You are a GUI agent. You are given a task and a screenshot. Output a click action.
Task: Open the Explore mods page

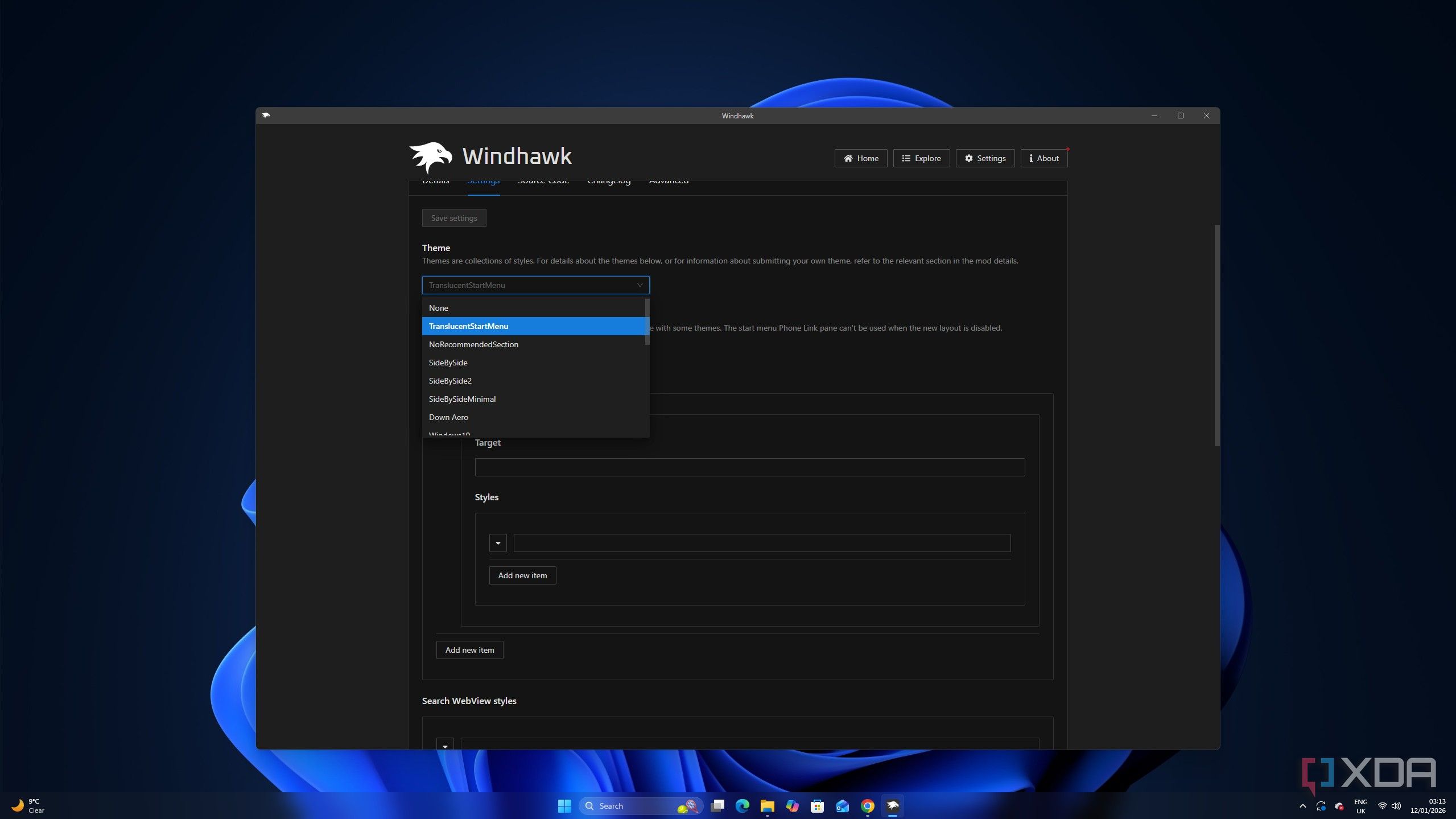(x=921, y=158)
